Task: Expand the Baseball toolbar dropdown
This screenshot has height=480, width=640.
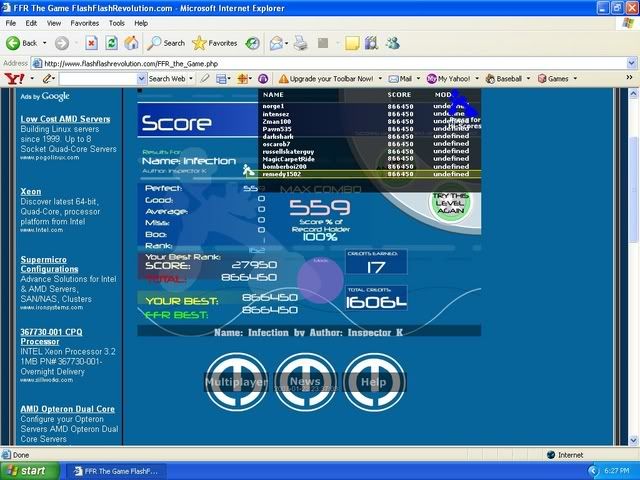Action: 529,78
